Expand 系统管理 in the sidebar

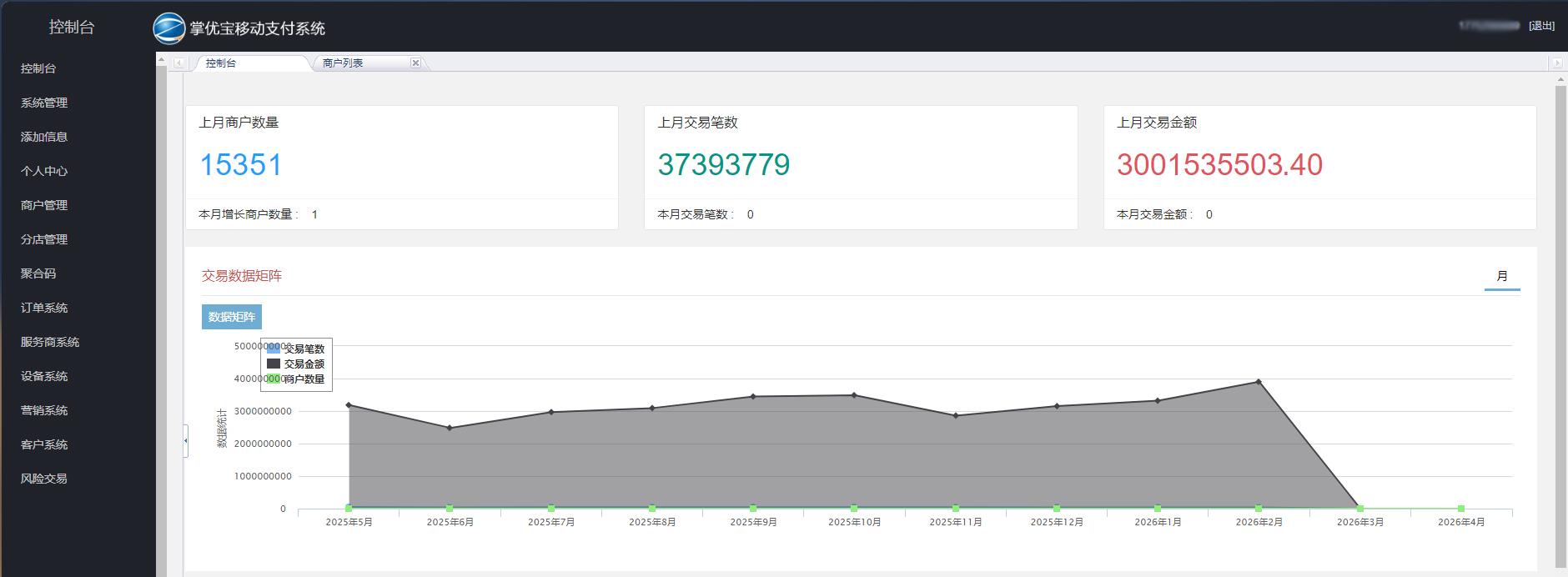click(44, 103)
